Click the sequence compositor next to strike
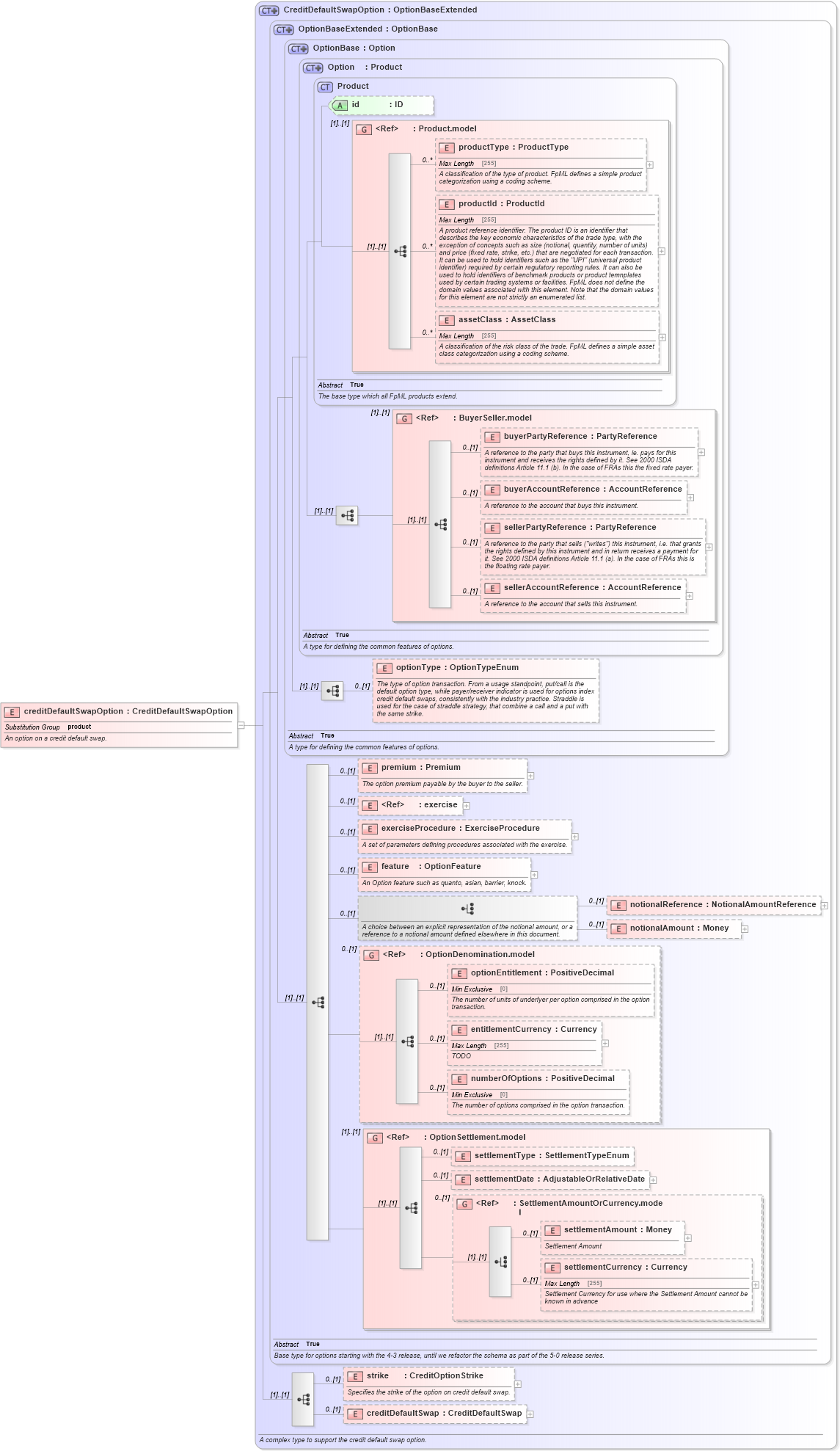 coord(303,1400)
